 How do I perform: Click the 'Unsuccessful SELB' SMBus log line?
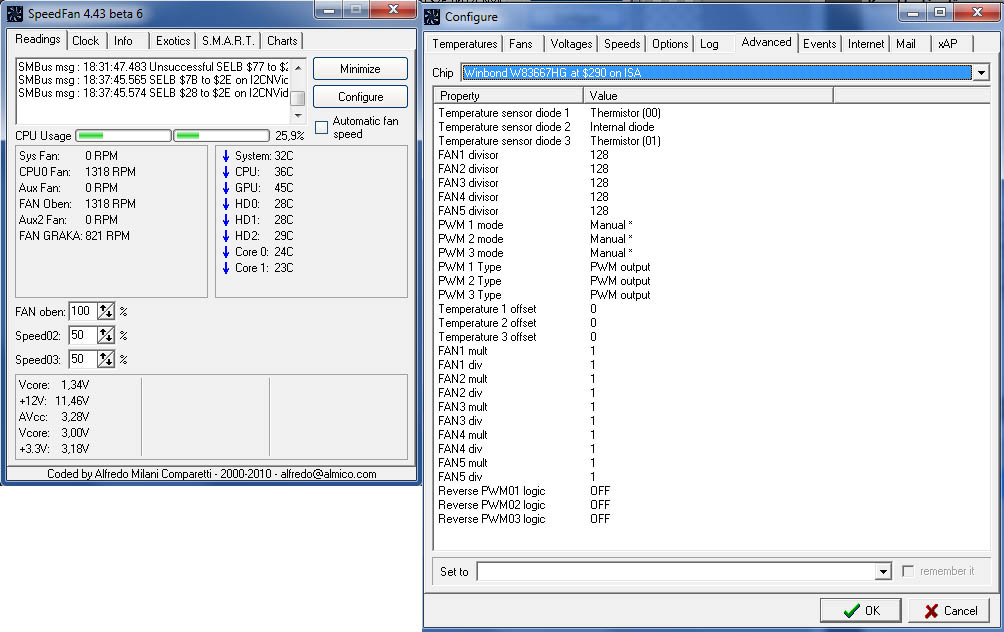153,67
